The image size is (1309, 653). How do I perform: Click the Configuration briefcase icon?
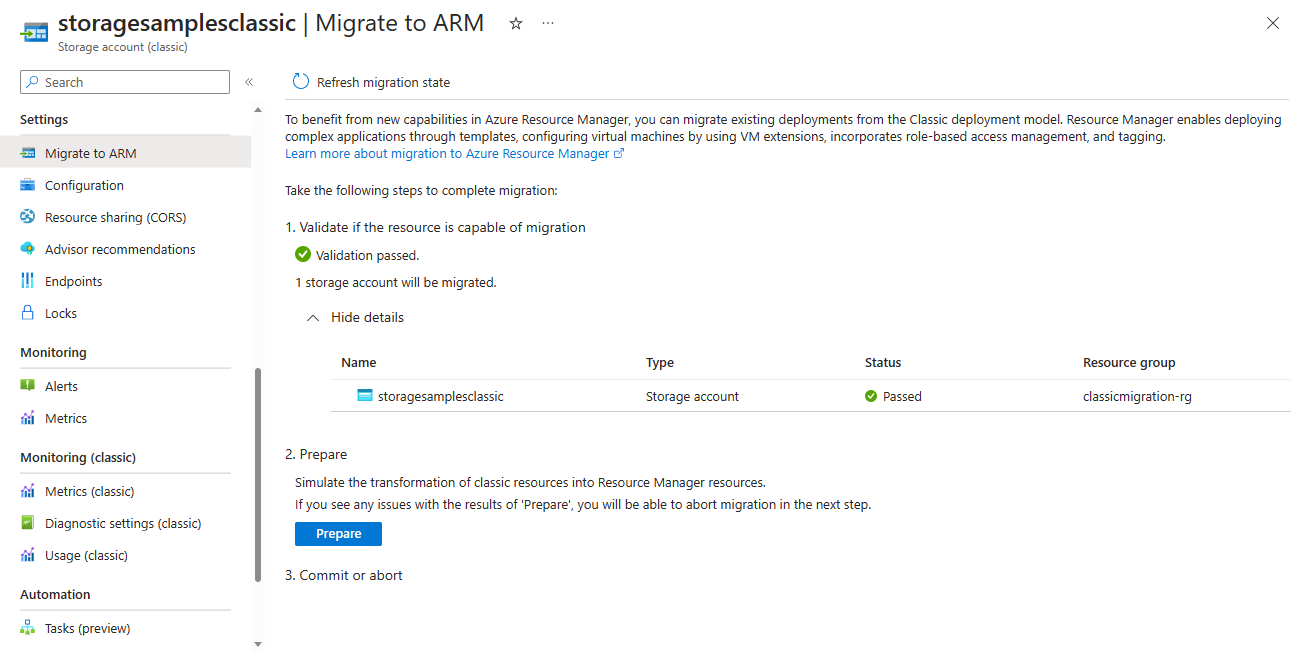28,185
